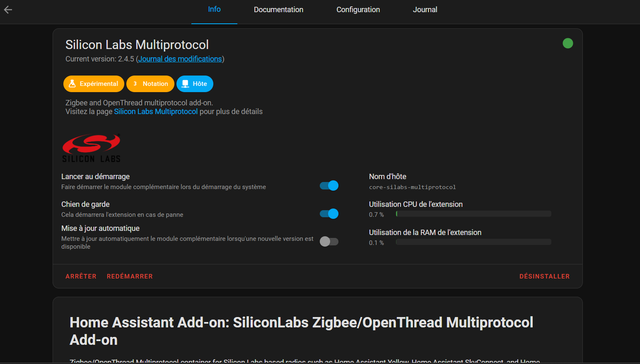The height and width of the screenshot is (364, 640).
Task: Enable Mise à jour automatique switch
Action: click(x=329, y=242)
